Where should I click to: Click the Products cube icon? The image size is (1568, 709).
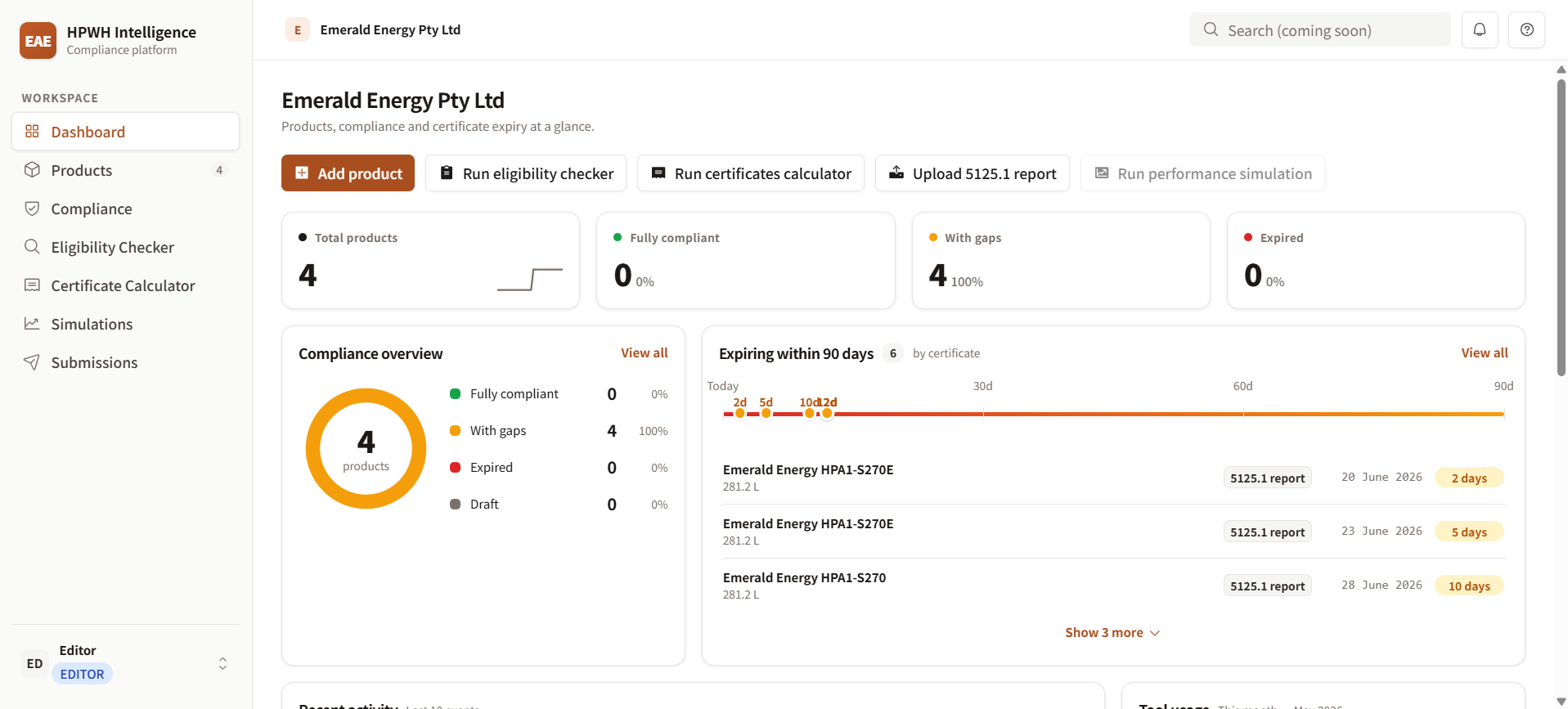click(x=32, y=169)
